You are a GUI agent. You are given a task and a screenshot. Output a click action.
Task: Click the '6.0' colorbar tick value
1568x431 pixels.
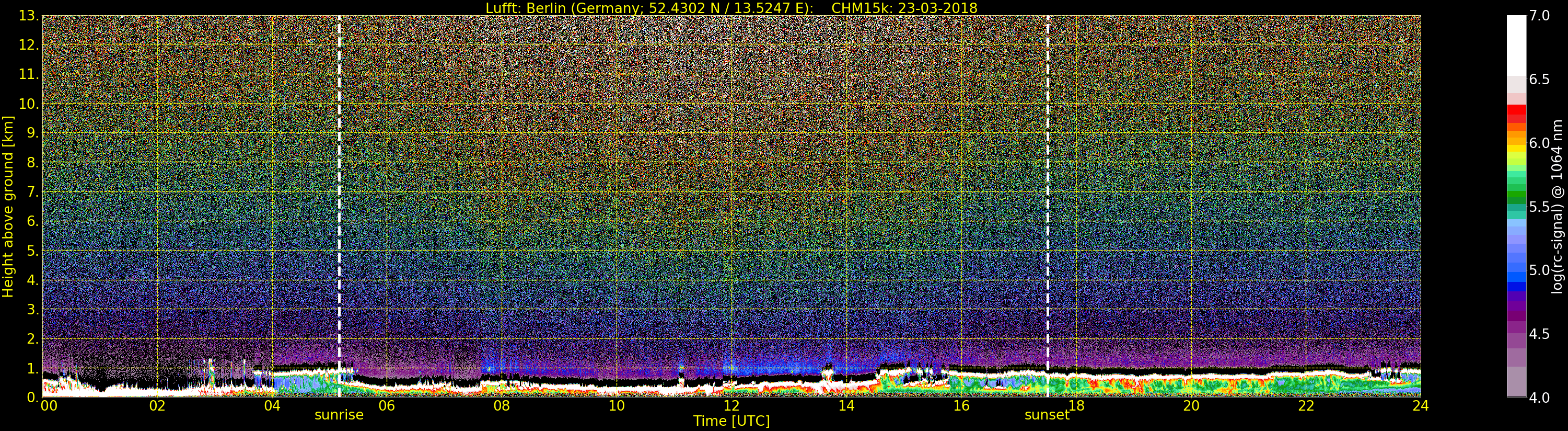(1540, 143)
